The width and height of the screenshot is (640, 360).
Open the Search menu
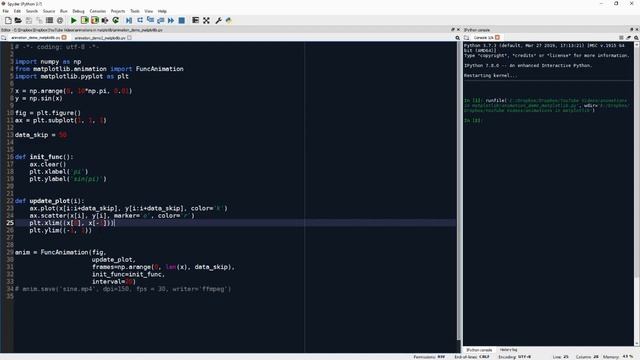(31, 11)
